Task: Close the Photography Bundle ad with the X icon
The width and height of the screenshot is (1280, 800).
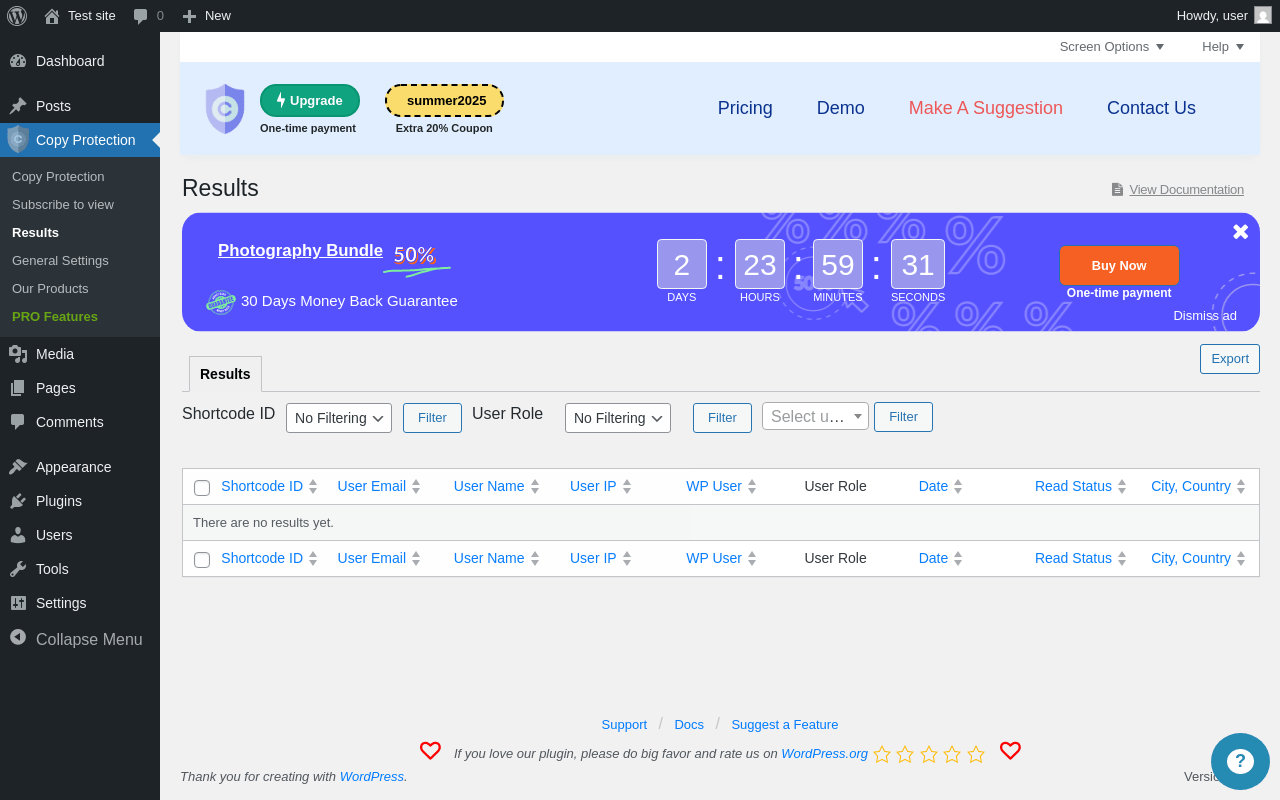Action: pos(1240,232)
